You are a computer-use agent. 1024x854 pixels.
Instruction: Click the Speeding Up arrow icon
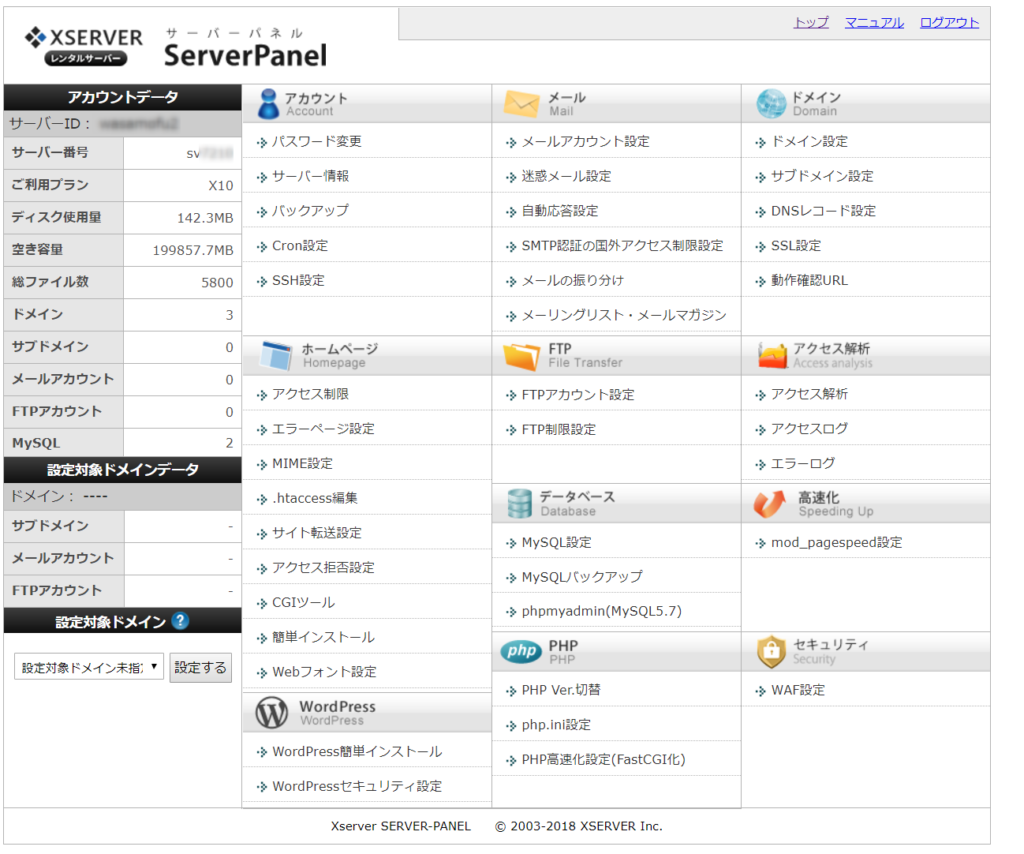pos(769,503)
